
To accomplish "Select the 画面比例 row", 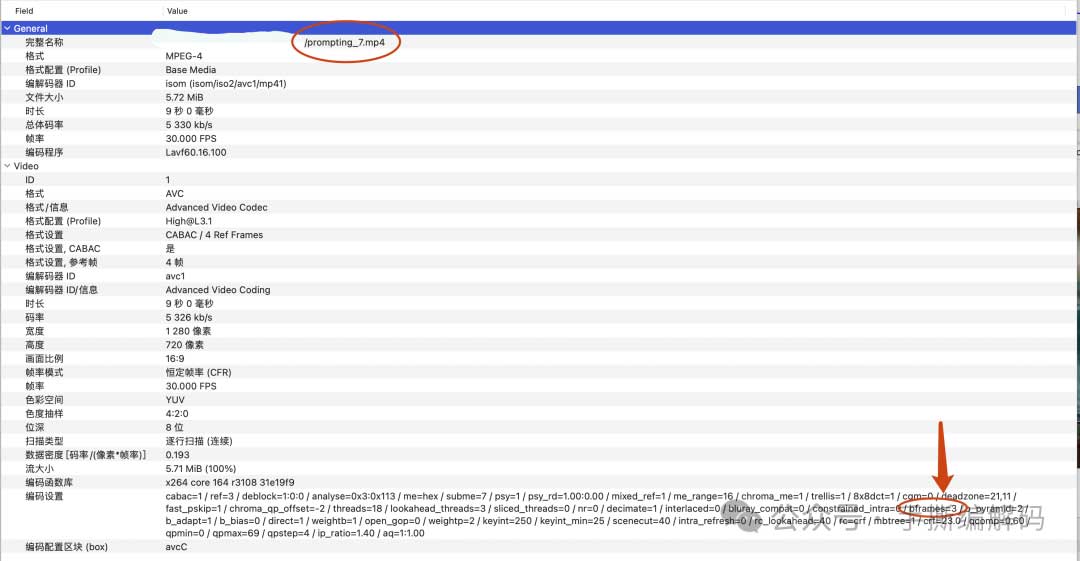I will 44,358.
